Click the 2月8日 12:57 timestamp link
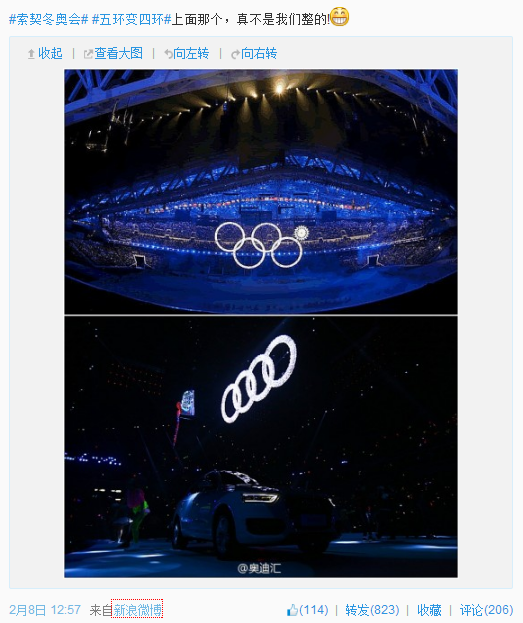 click(x=45, y=610)
